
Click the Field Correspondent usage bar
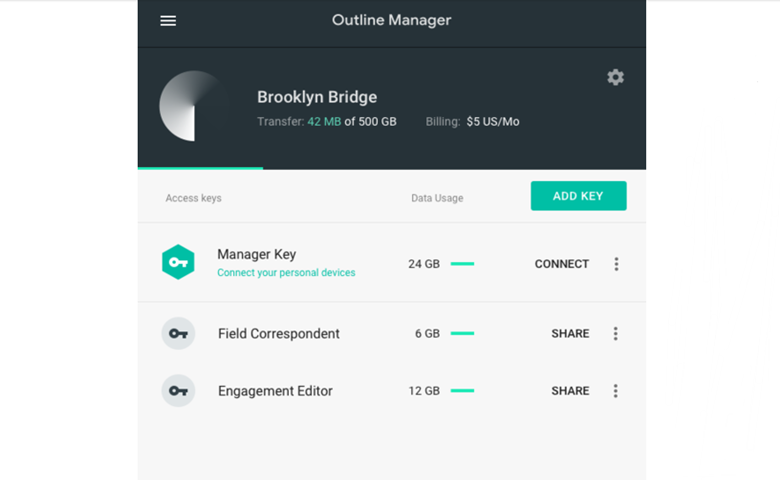tap(462, 333)
